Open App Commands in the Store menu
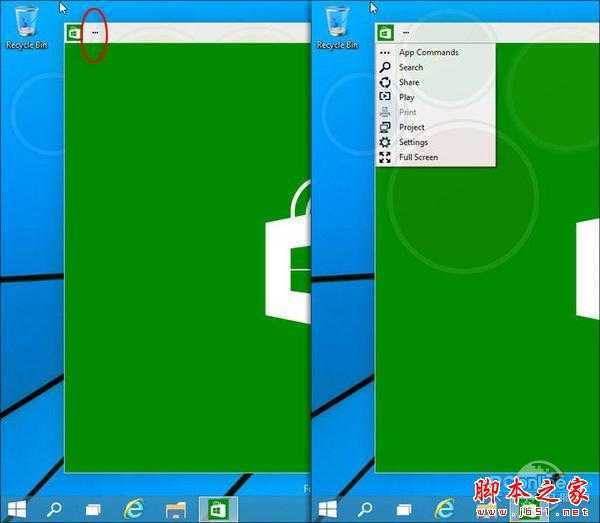 [x=436, y=52]
